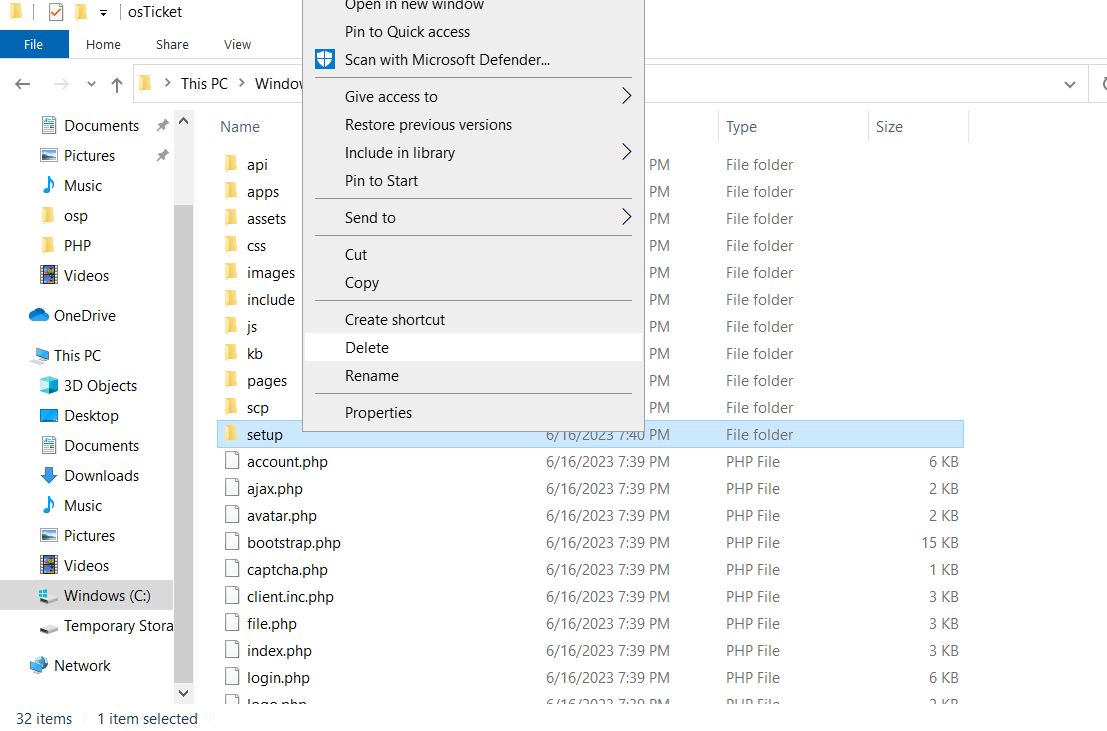Select the scp folder

[x=258, y=408]
